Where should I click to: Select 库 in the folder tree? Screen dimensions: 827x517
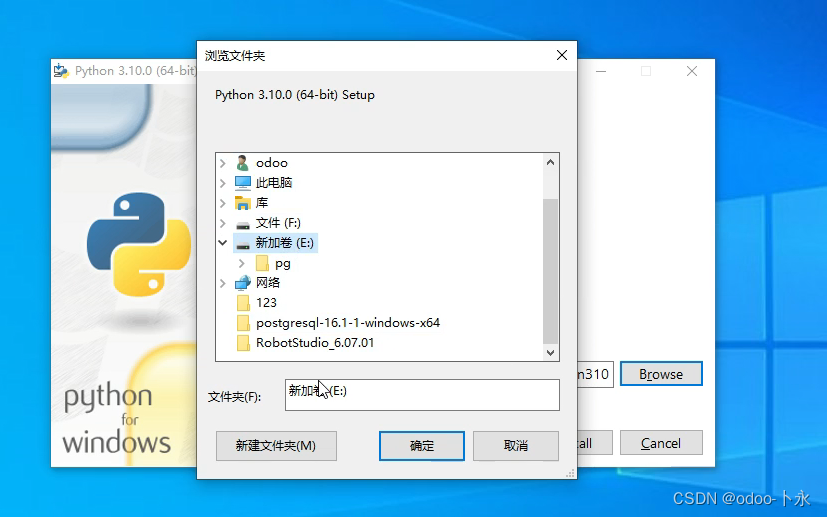pos(262,203)
